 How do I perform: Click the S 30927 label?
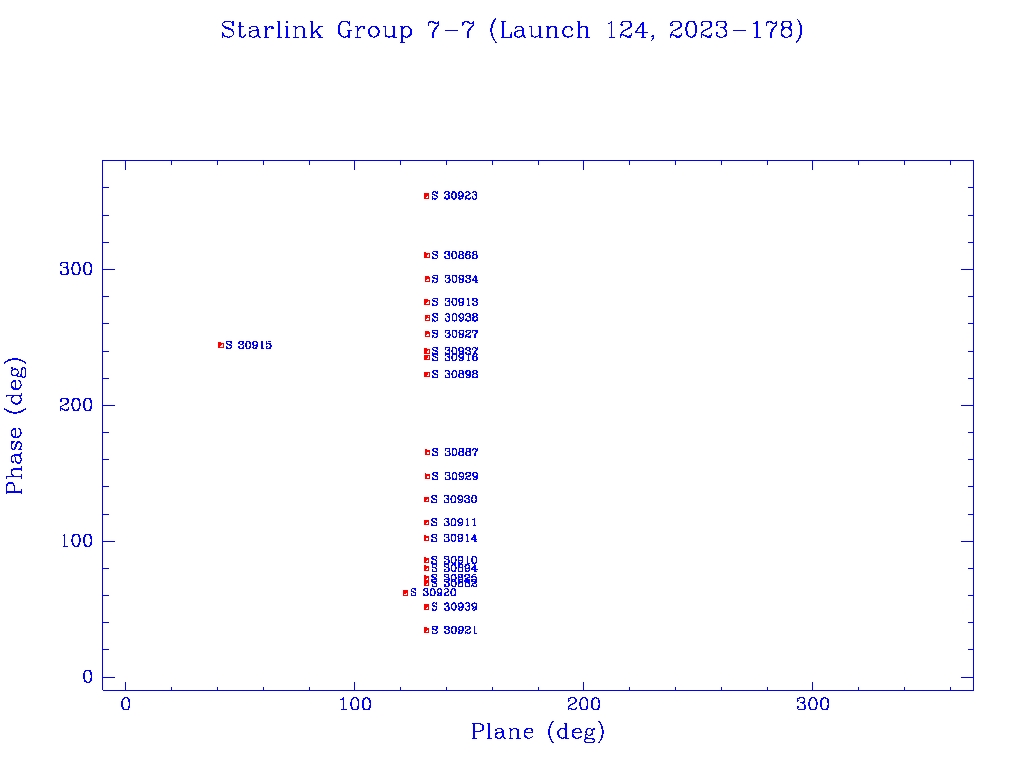(x=455, y=334)
